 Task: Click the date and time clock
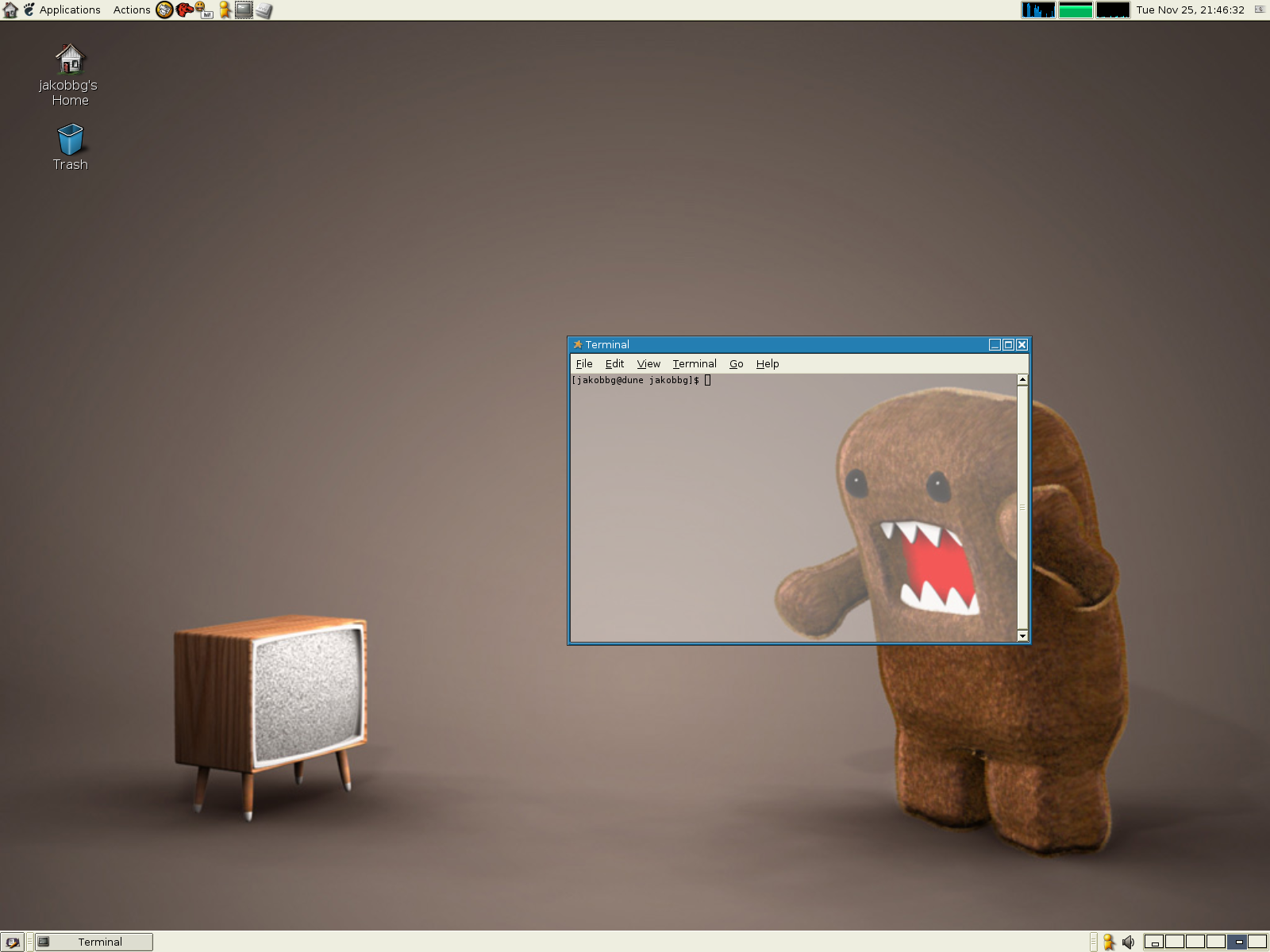point(1190,10)
